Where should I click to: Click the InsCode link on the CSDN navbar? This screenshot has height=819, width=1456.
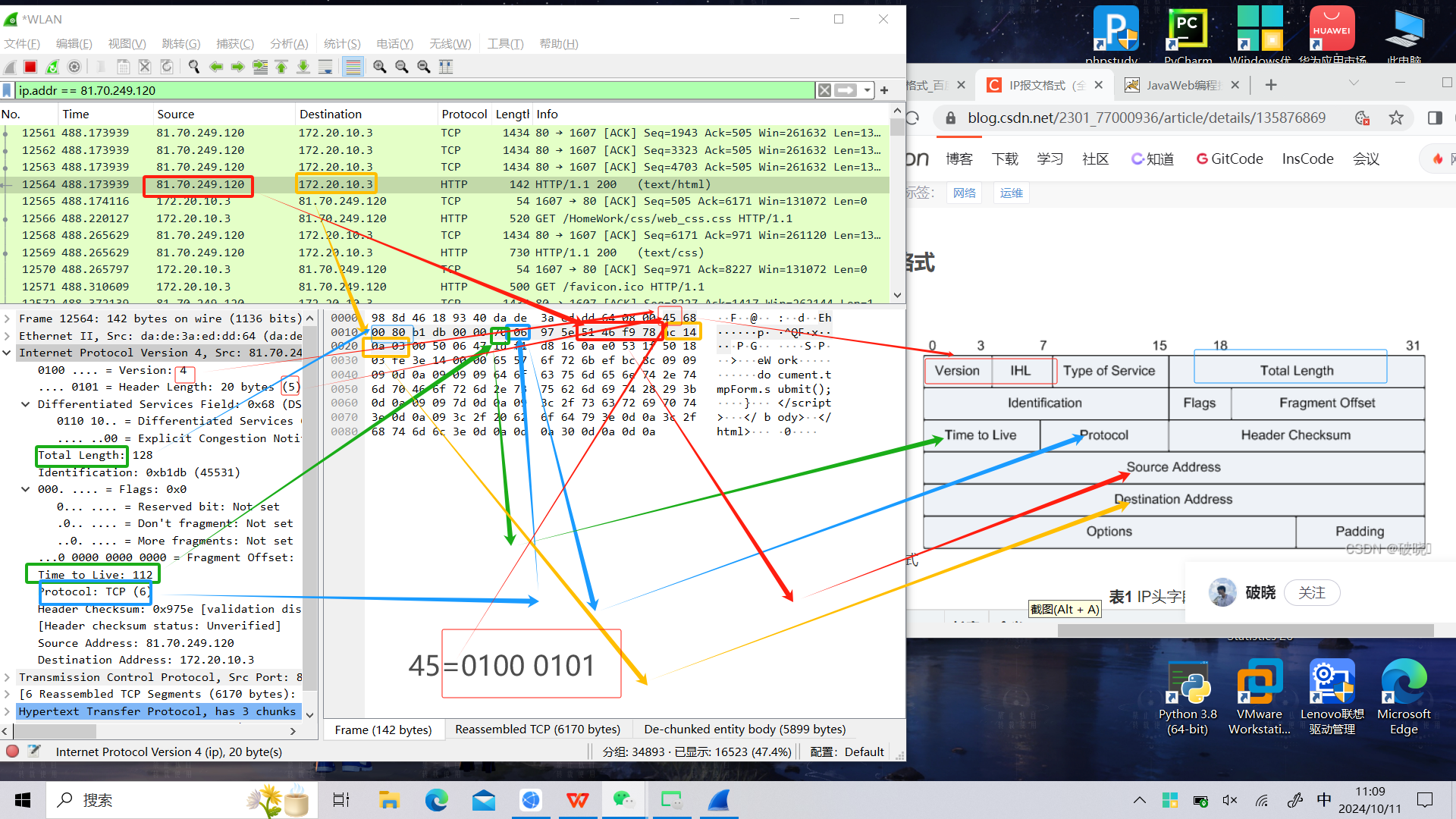[1307, 159]
